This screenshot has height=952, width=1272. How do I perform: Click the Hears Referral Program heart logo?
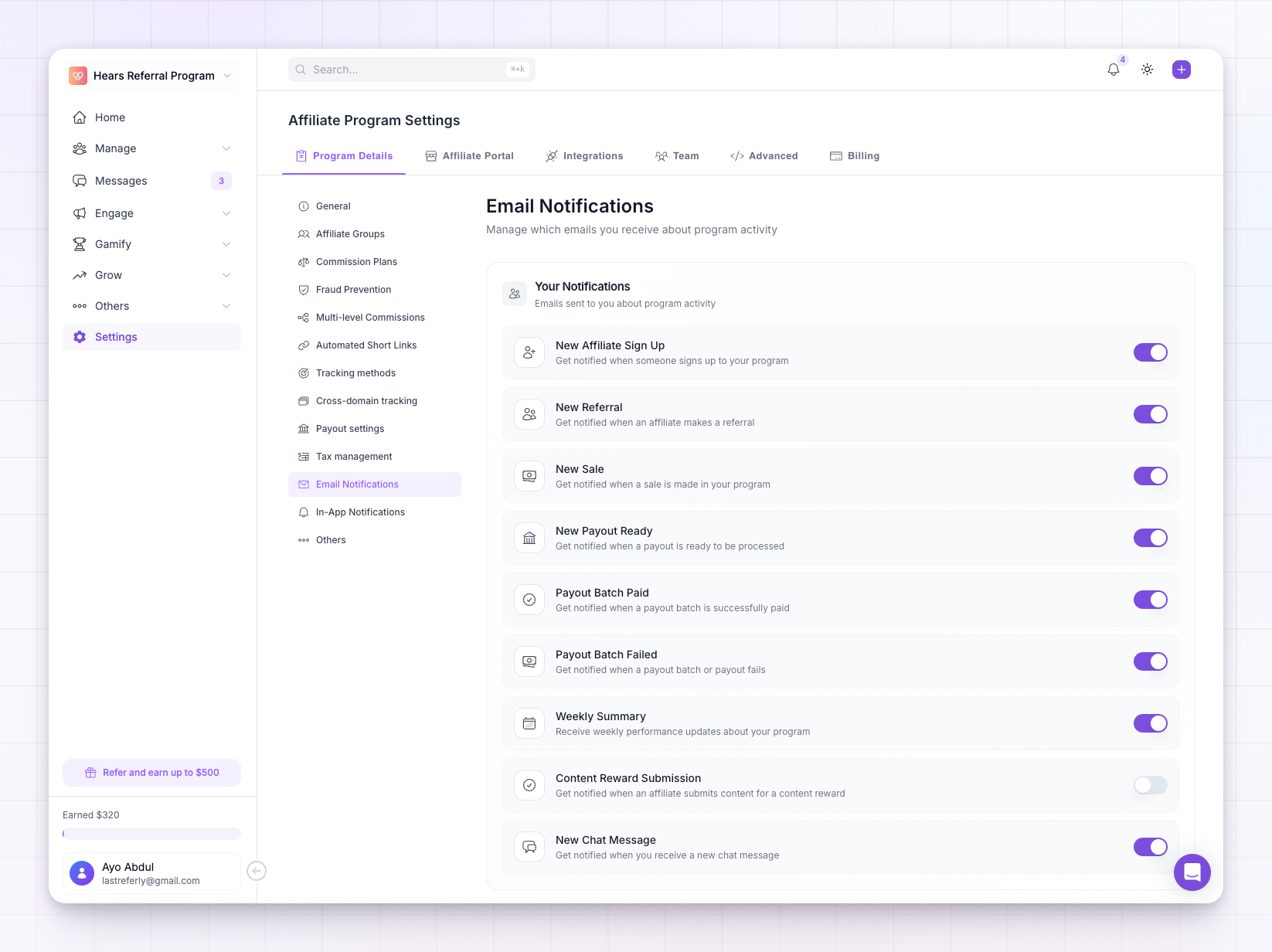78,76
